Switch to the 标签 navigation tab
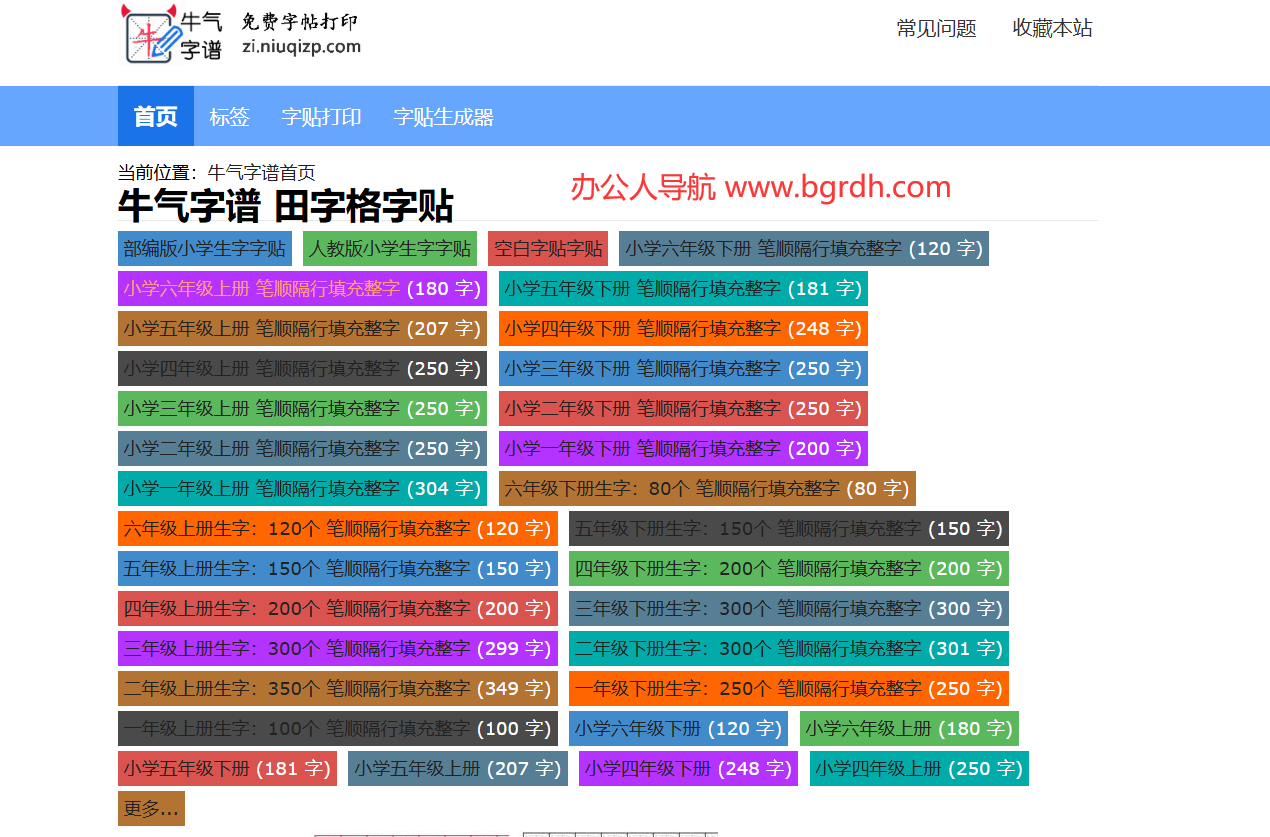The image size is (1270, 837). (229, 117)
